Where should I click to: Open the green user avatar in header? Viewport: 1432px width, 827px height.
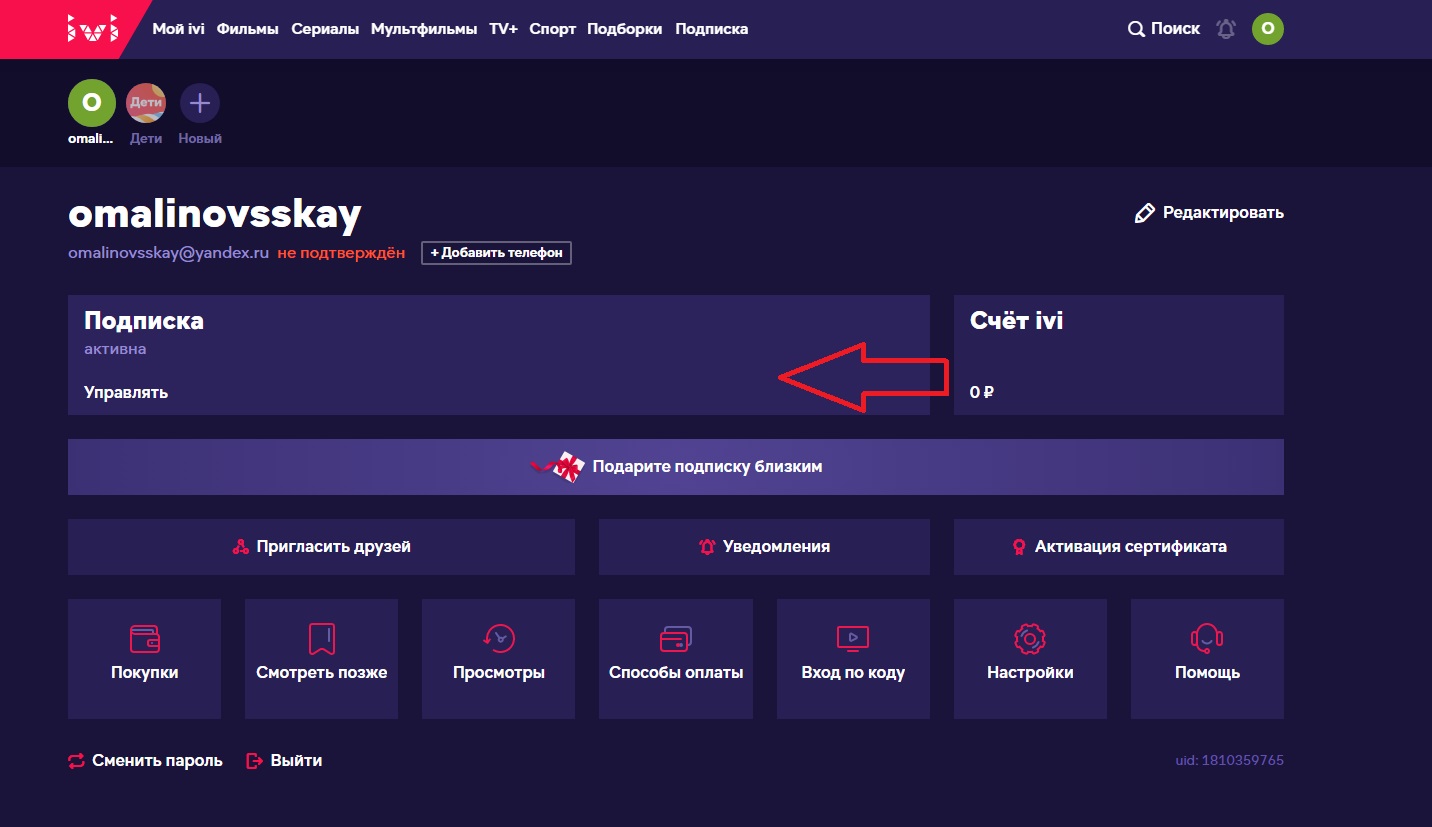point(1268,29)
